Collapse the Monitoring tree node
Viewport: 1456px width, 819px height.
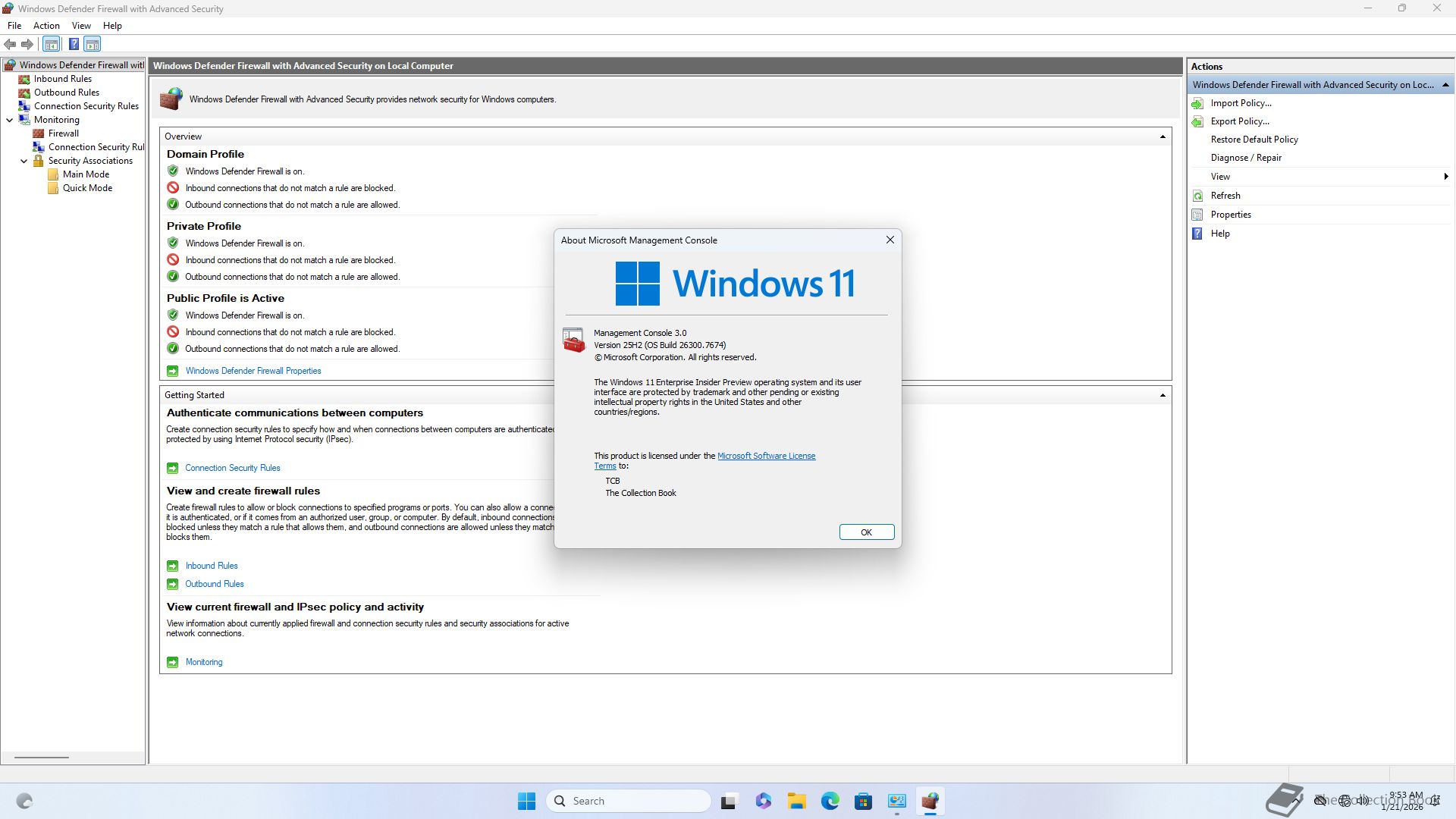point(10,120)
